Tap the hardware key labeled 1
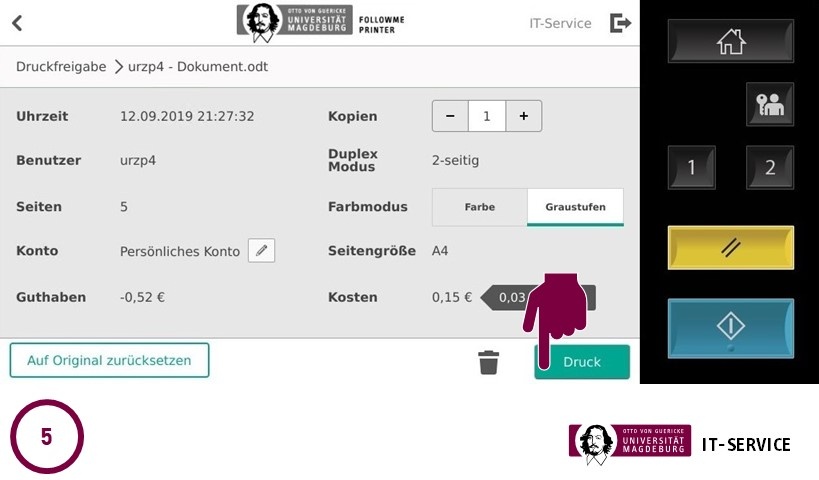 click(692, 167)
